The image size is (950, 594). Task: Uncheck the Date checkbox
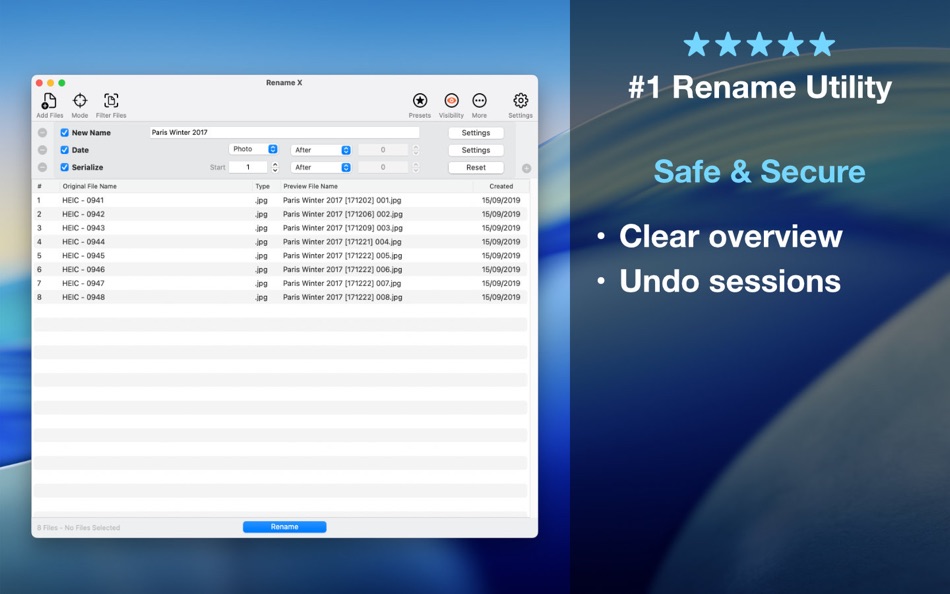point(64,150)
